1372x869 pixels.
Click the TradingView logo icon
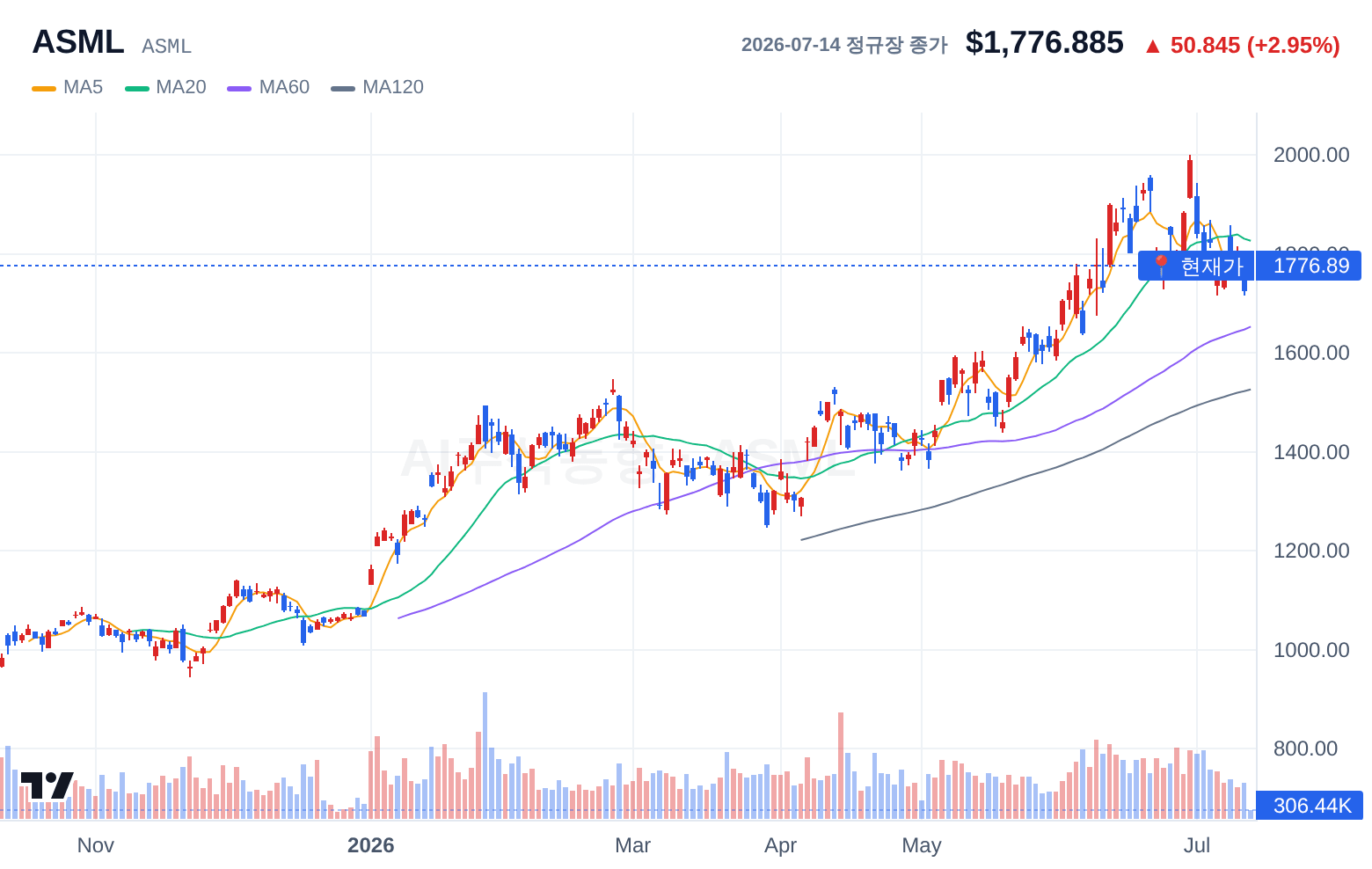pos(47,785)
